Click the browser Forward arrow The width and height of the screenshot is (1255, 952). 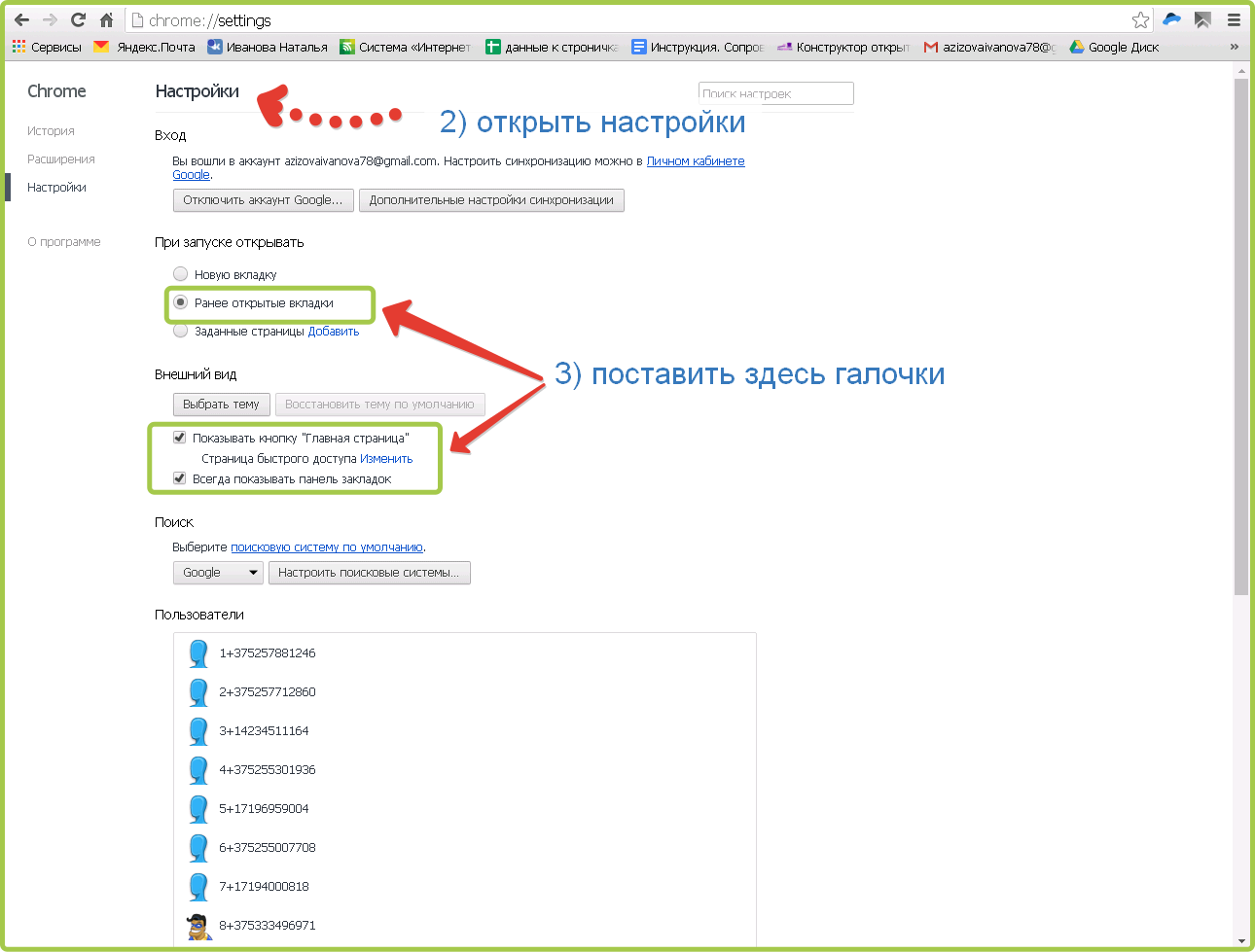(50, 19)
